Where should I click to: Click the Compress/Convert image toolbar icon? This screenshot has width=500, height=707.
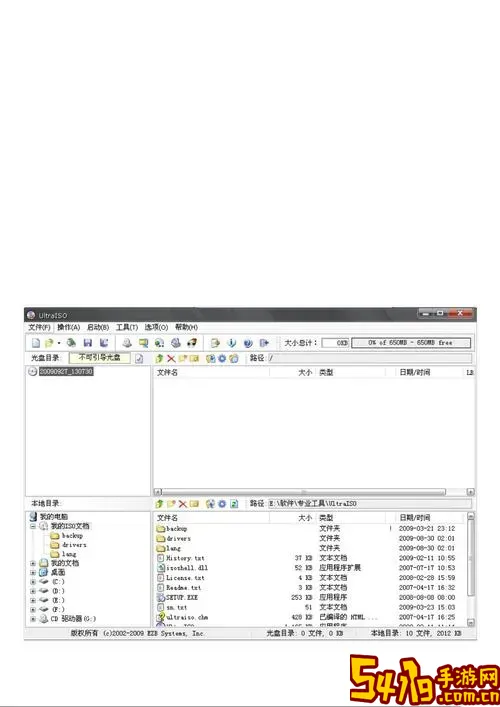click(x=143, y=343)
